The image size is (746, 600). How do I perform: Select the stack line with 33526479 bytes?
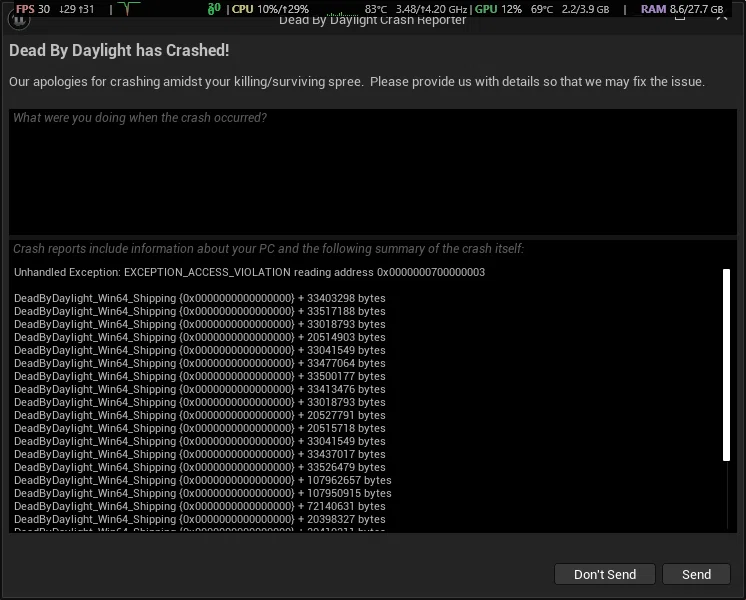coord(199,467)
